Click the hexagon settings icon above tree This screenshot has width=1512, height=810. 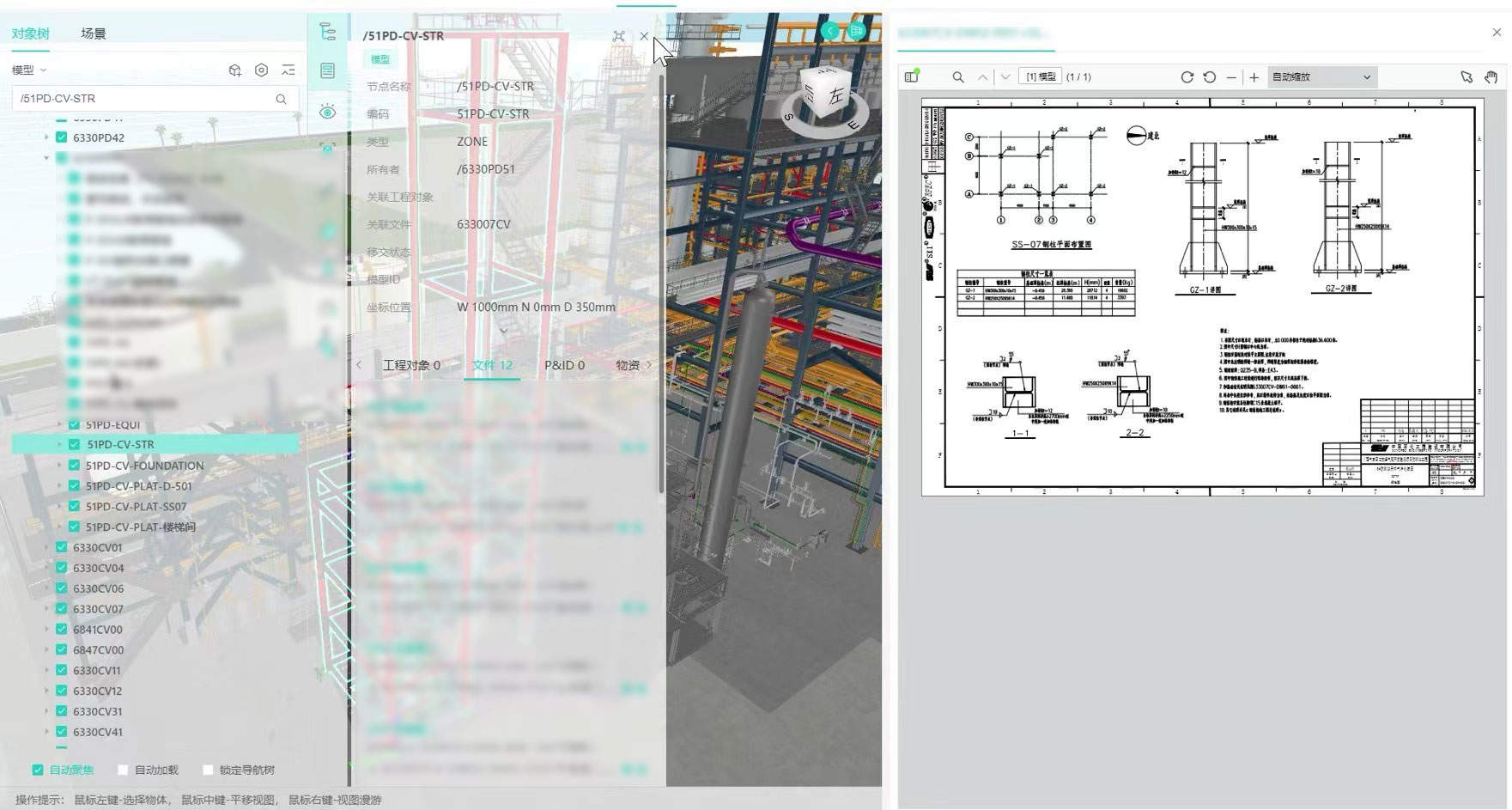[262, 70]
